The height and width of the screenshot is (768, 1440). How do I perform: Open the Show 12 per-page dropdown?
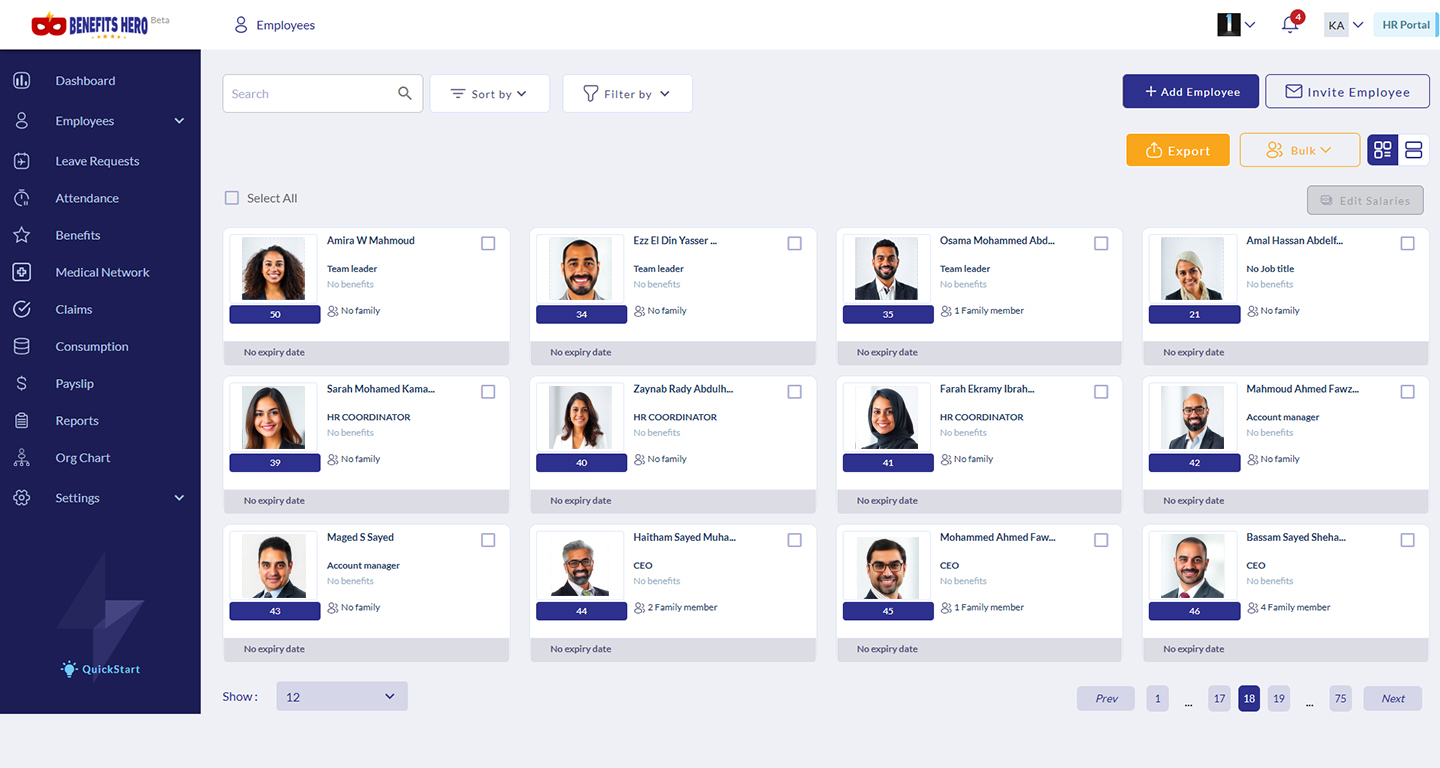341,697
